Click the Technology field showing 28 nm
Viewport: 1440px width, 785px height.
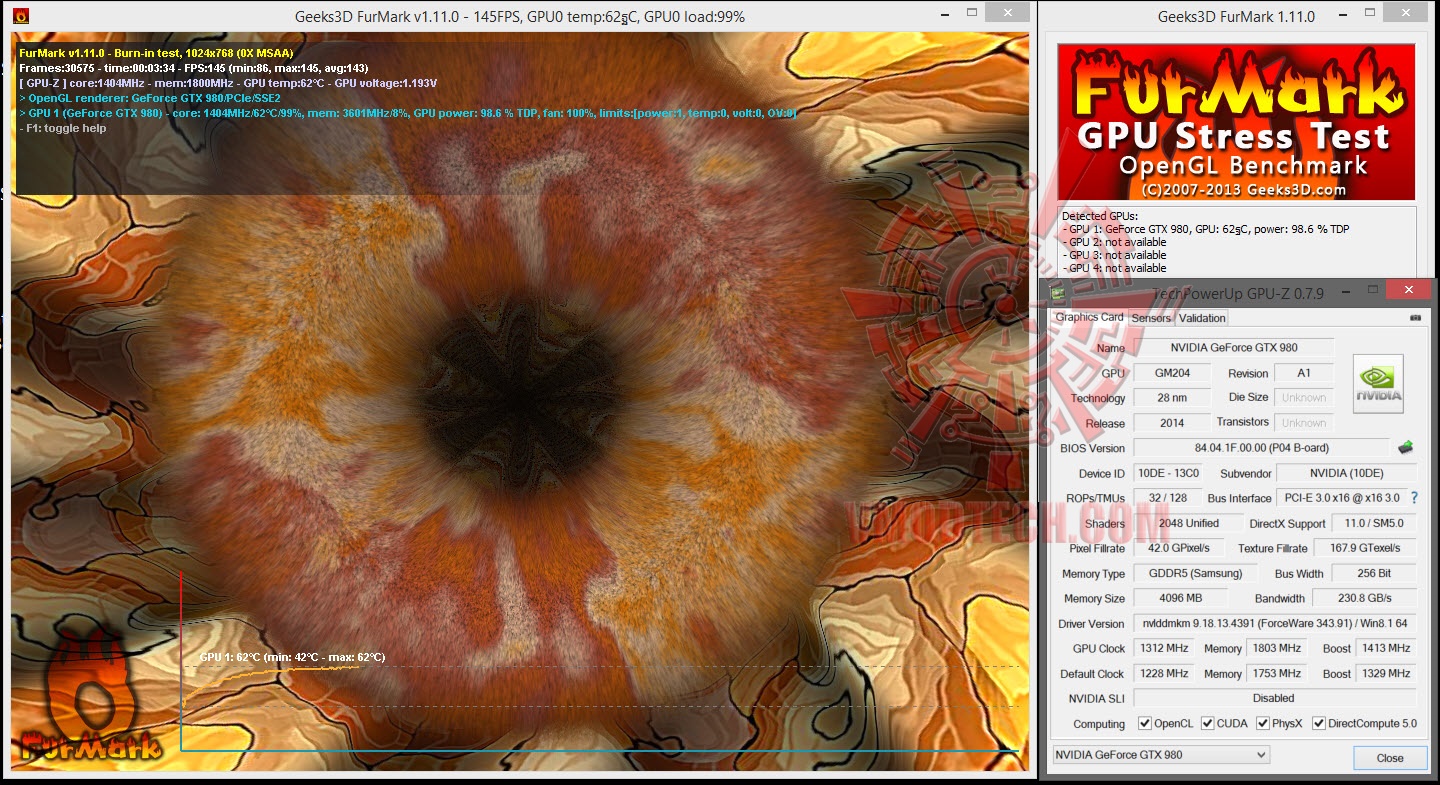tap(1171, 398)
